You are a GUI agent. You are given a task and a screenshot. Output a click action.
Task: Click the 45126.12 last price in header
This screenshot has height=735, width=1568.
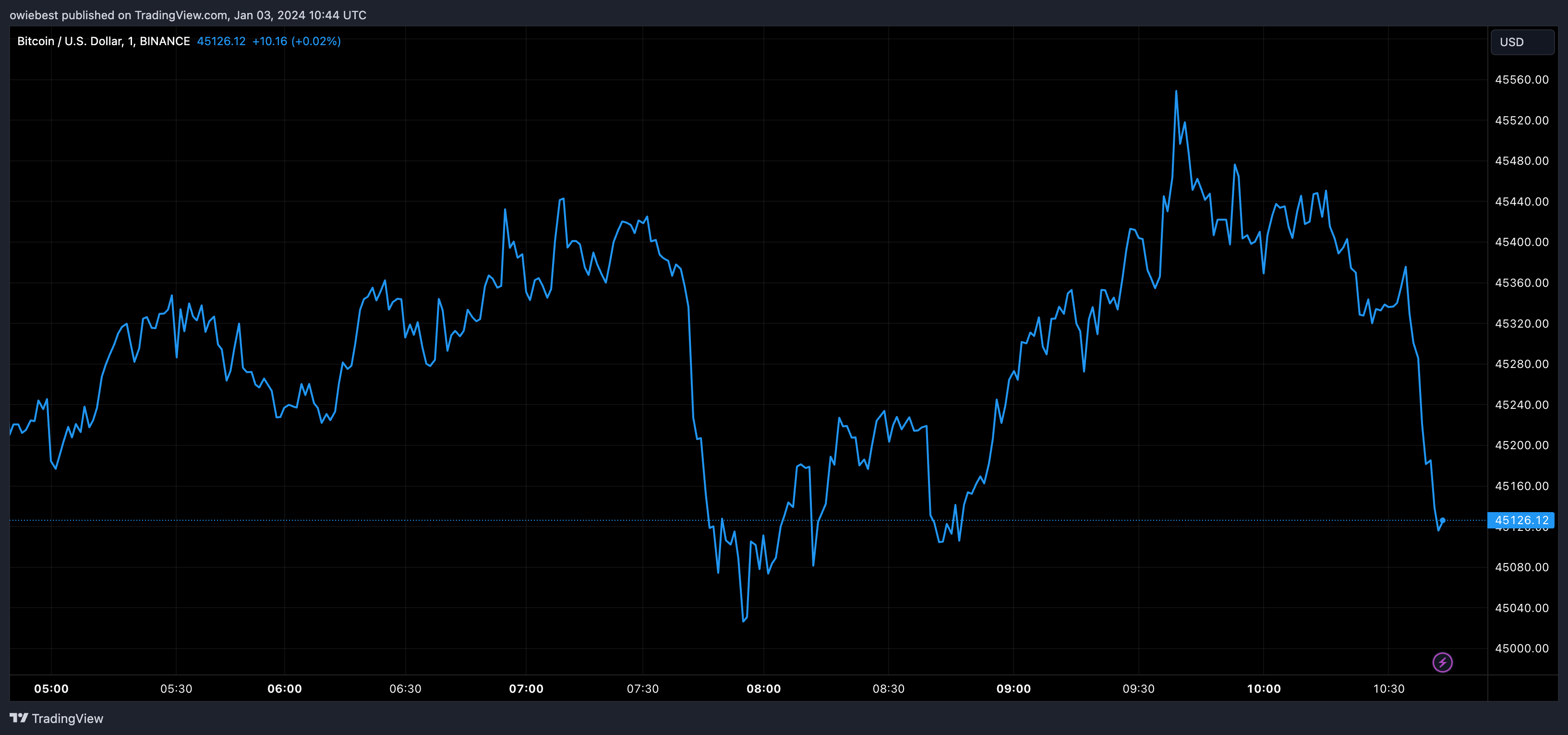click(221, 41)
